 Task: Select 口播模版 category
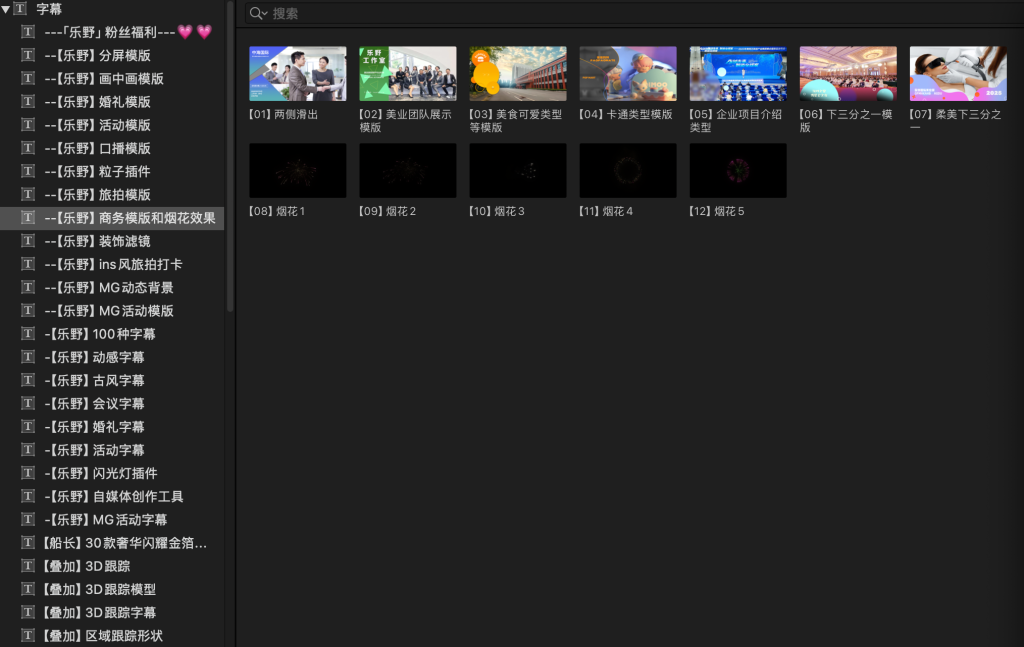[x=112, y=148]
